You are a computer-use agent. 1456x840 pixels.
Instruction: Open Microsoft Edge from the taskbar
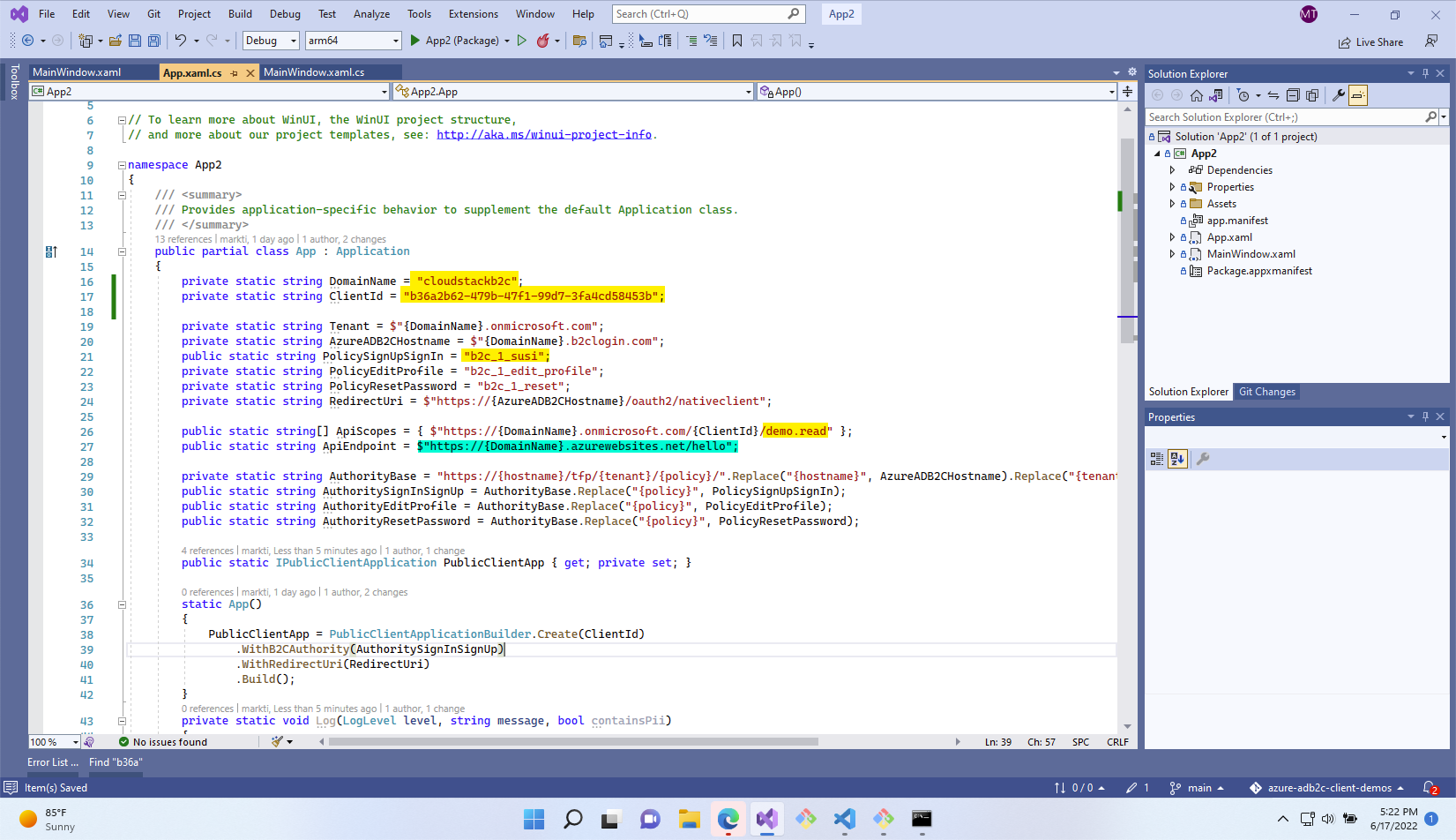coord(728,819)
